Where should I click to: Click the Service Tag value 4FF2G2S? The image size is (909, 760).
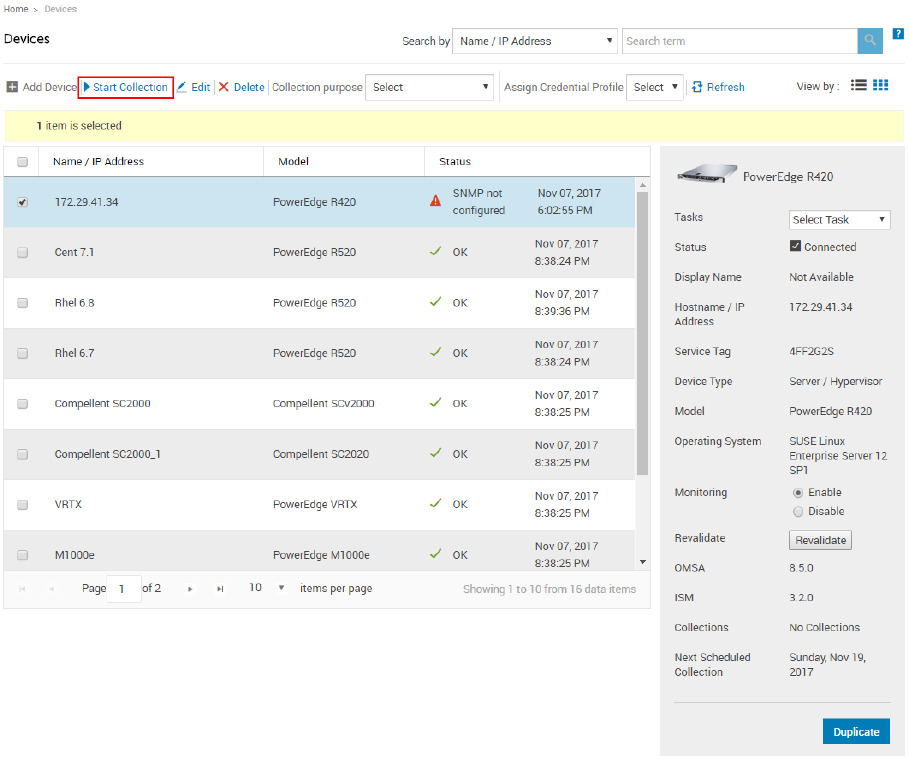point(811,351)
